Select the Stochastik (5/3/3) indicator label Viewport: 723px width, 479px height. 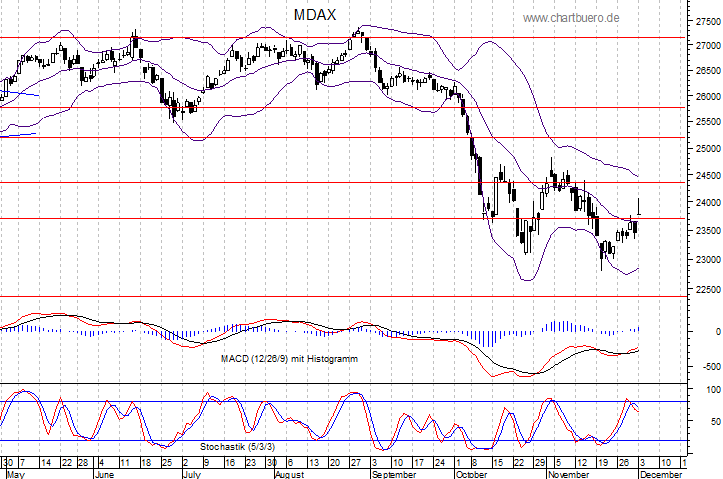(240, 445)
